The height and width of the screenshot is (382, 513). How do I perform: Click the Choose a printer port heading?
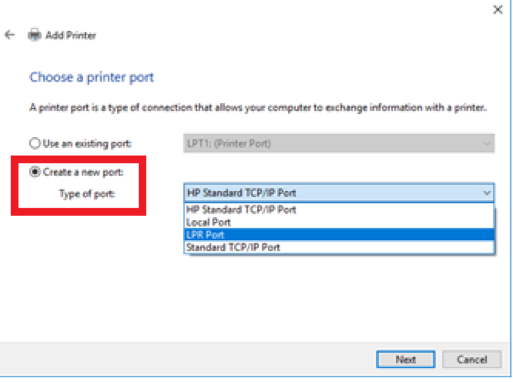(92, 77)
